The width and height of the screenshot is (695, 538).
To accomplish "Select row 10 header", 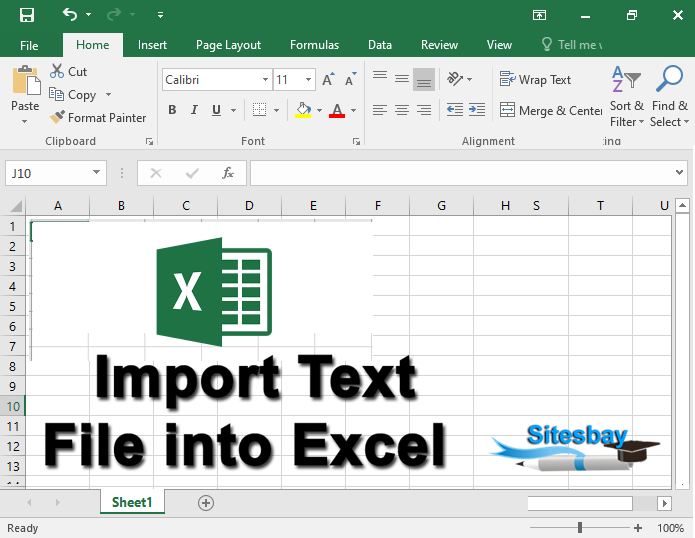I will point(13,406).
